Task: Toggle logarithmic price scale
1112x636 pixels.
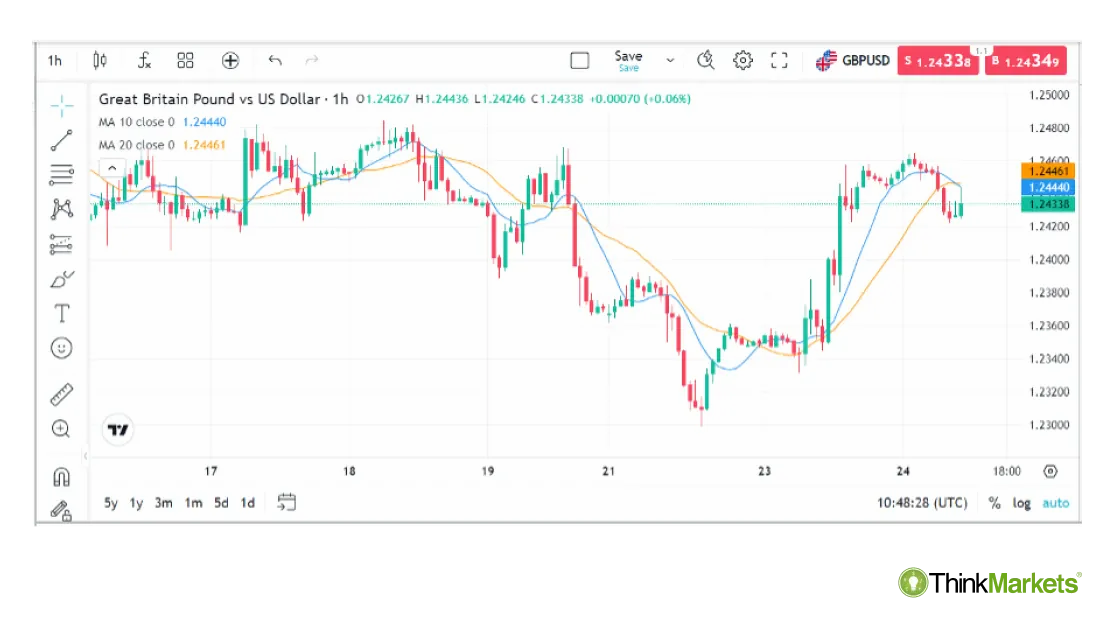Action: coord(1021,503)
